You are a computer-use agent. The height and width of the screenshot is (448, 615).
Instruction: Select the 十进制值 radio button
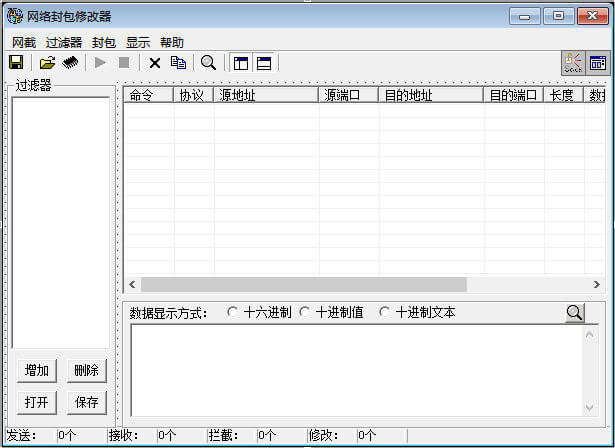point(305,312)
